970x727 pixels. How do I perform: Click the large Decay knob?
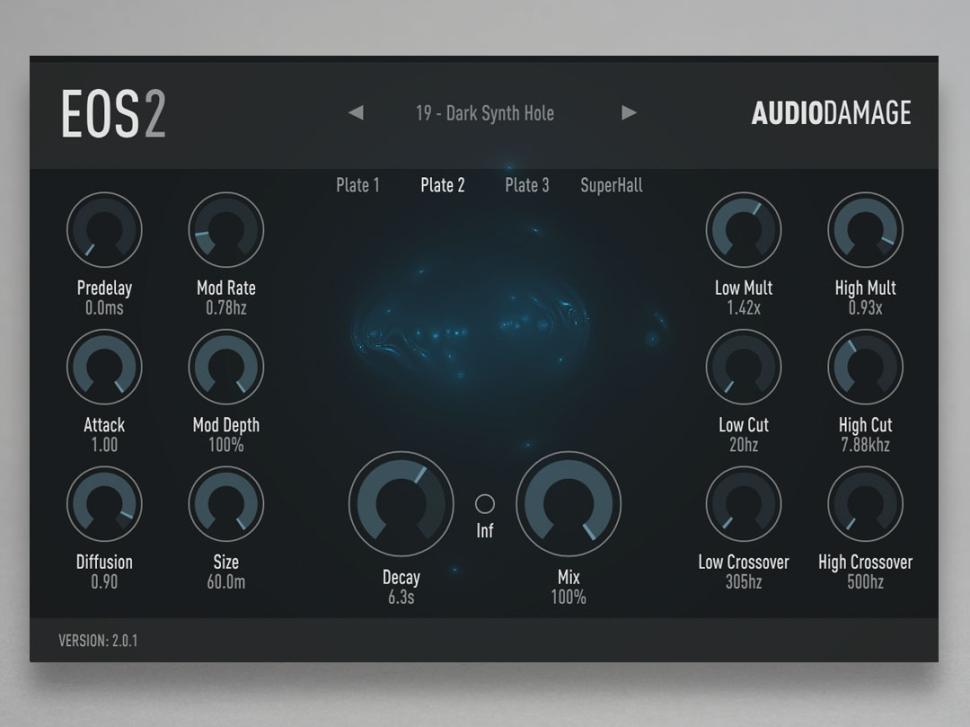click(x=401, y=504)
